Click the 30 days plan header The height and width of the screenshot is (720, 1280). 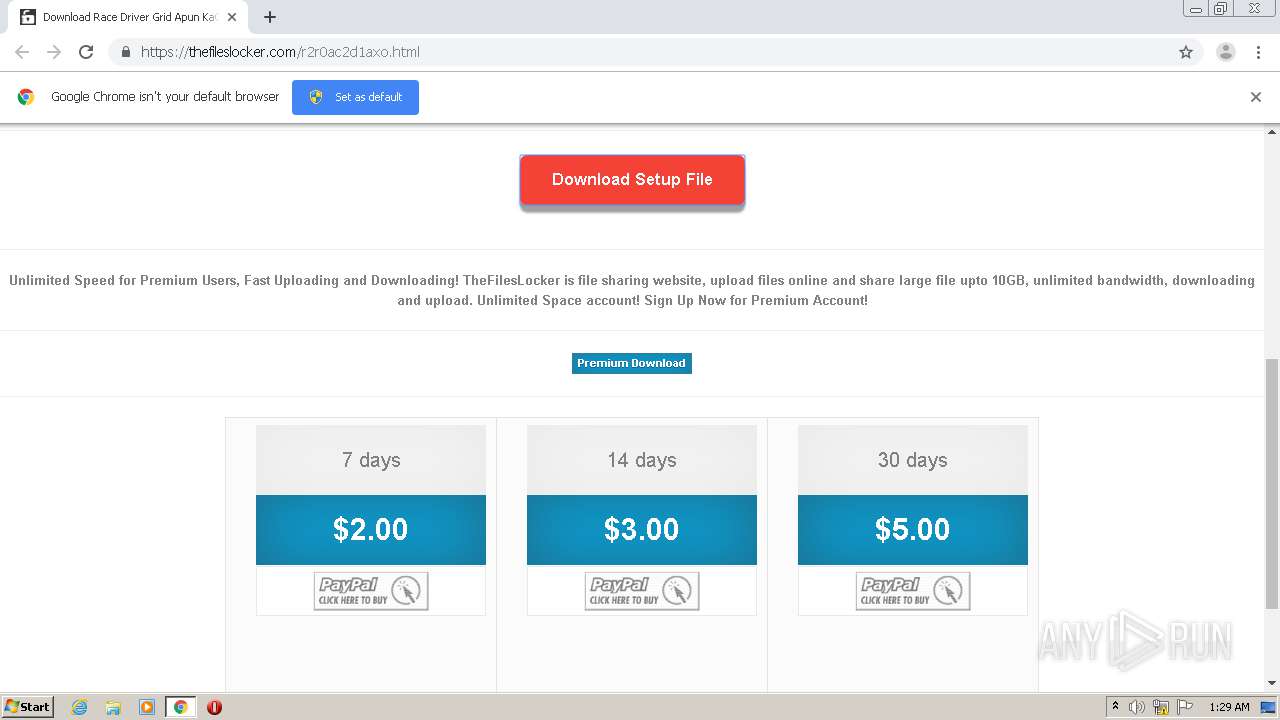tap(913, 460)
